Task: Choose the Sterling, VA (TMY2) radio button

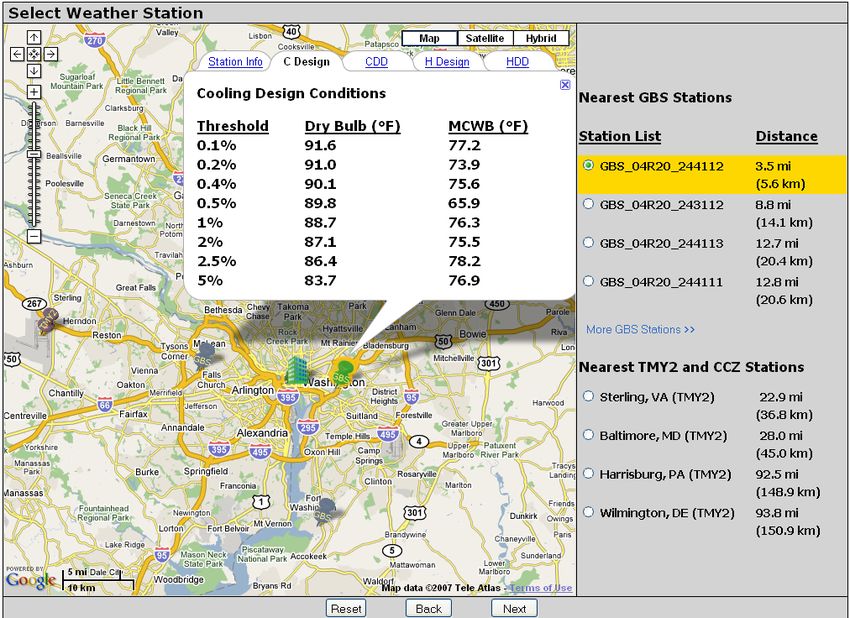Action: coord(588,396)
